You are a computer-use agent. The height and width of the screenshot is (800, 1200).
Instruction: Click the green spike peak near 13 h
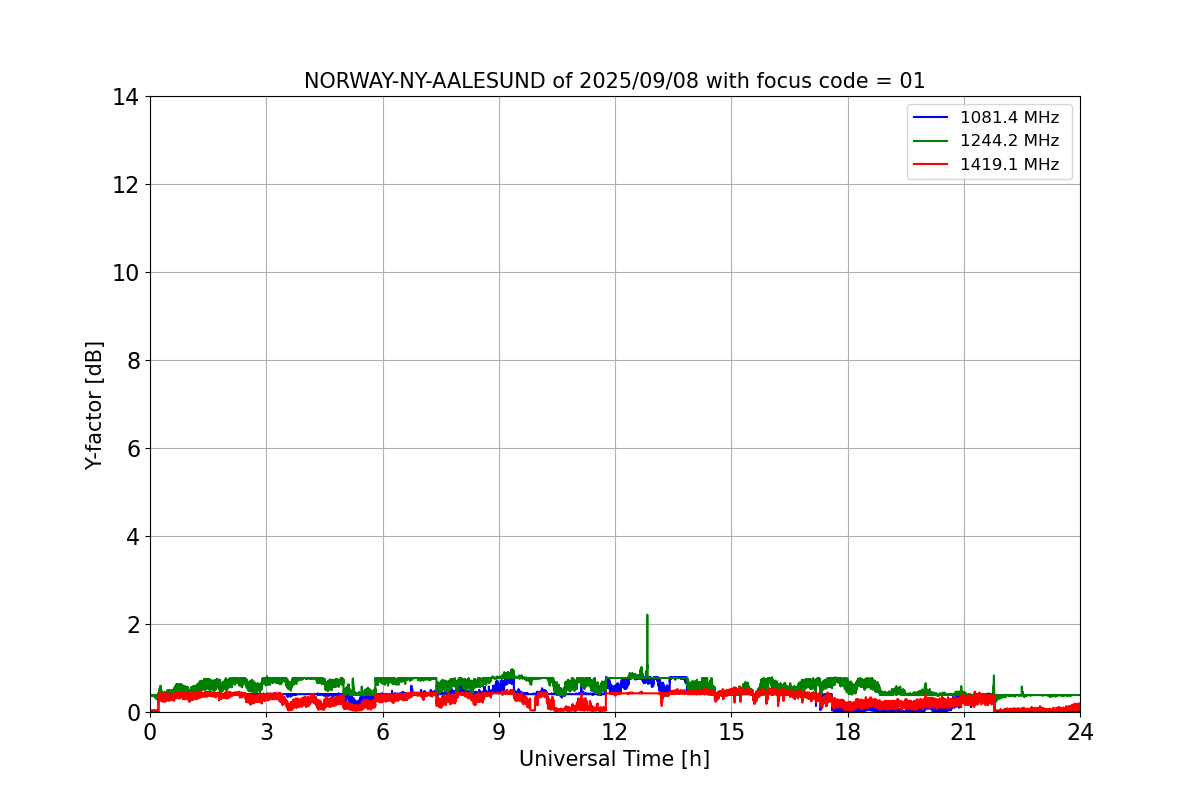coord(647,616)
